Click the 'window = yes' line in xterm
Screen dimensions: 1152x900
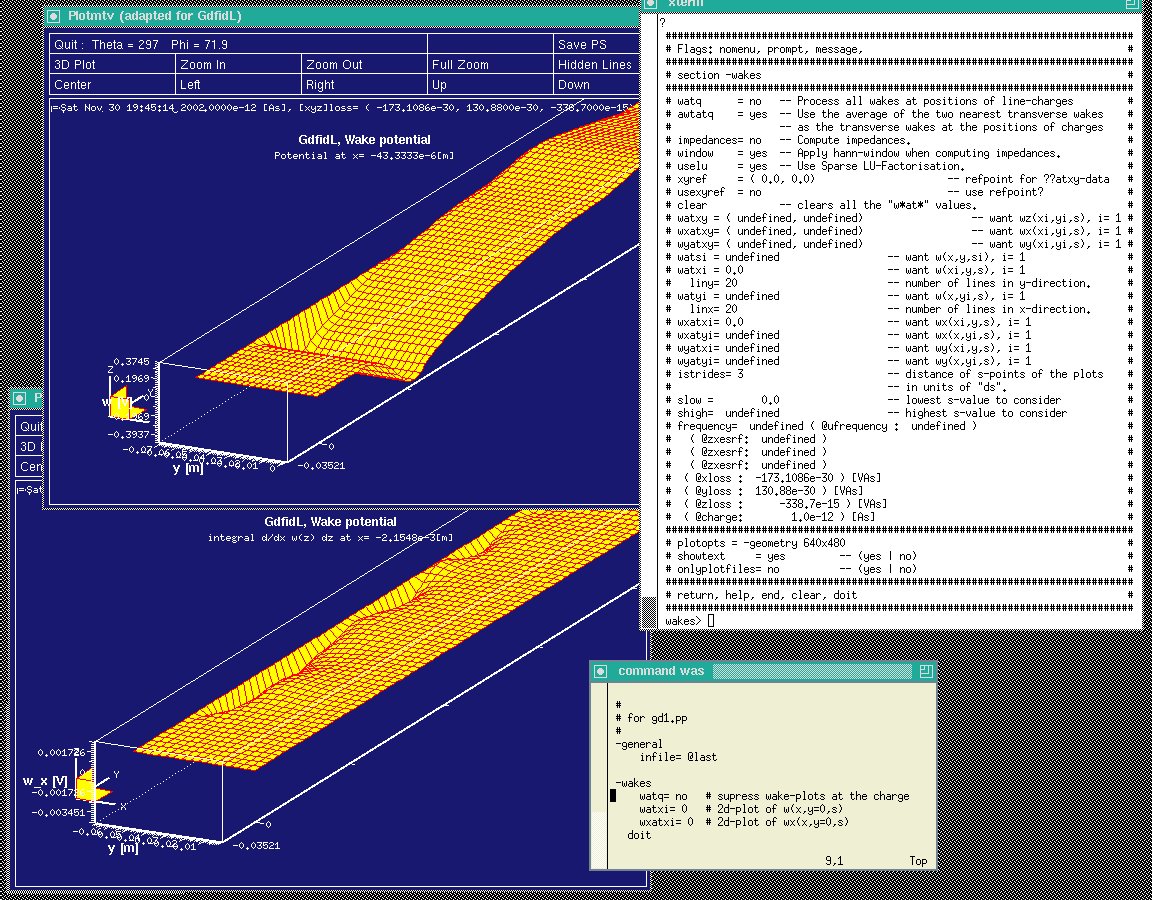899,154
